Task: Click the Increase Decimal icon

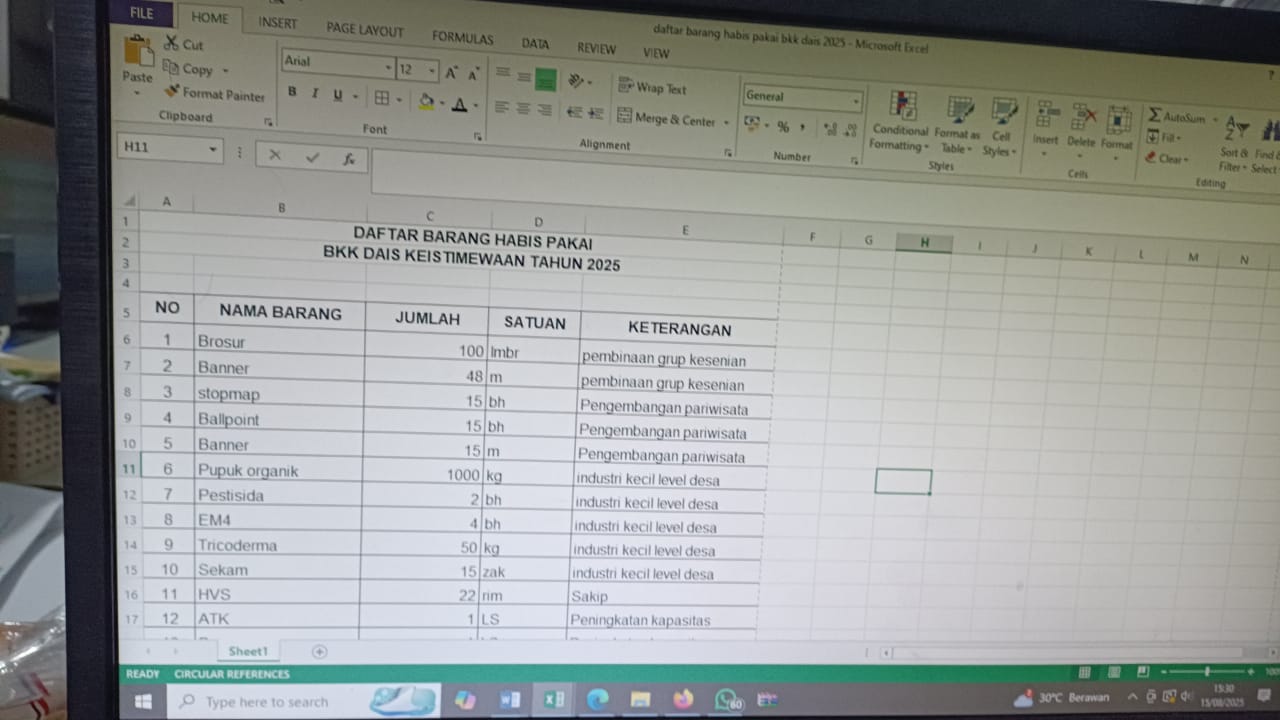Action: [x=830, y=129]
